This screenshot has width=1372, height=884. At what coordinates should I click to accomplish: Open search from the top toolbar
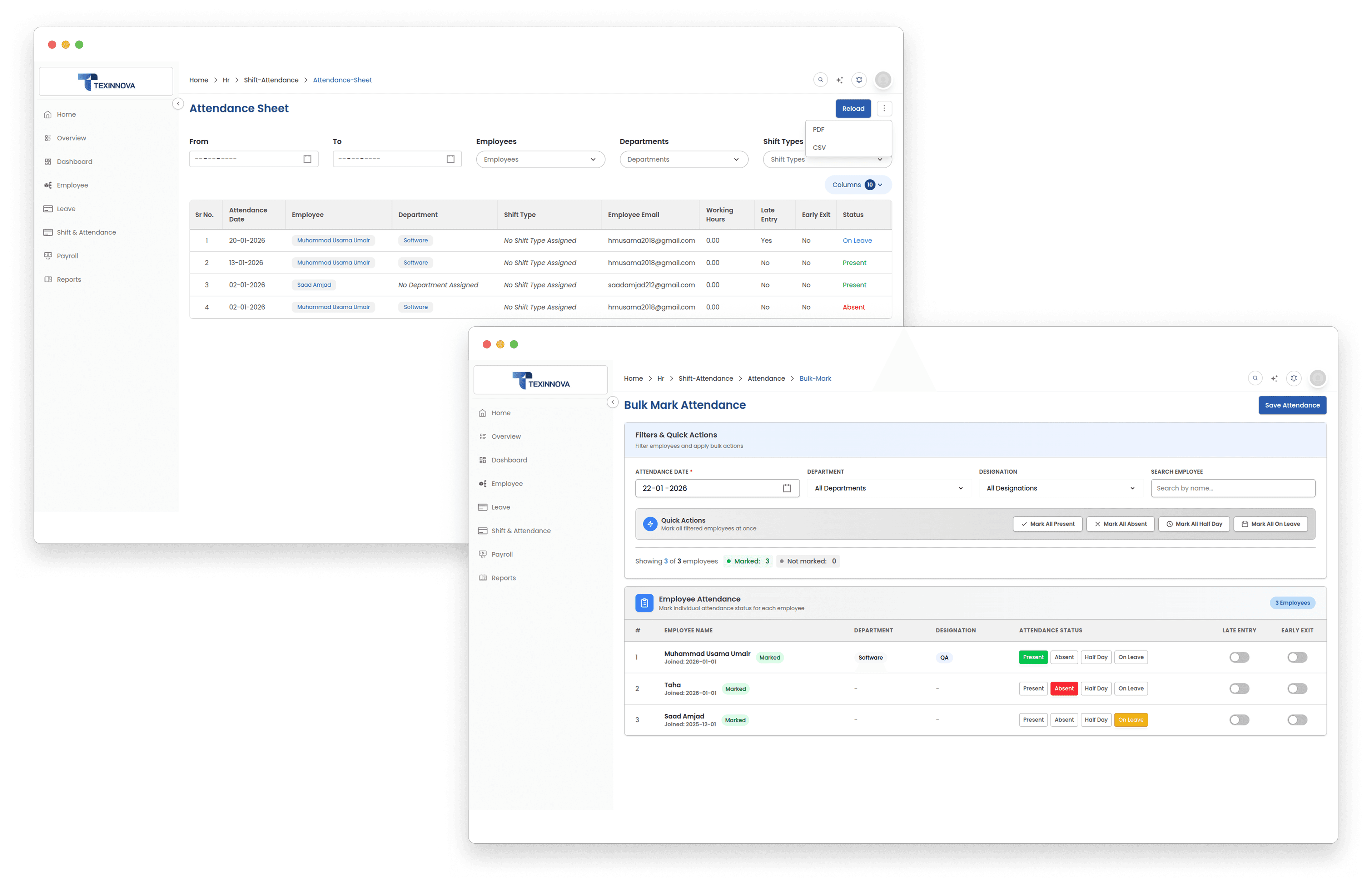tap(1255, 378)
